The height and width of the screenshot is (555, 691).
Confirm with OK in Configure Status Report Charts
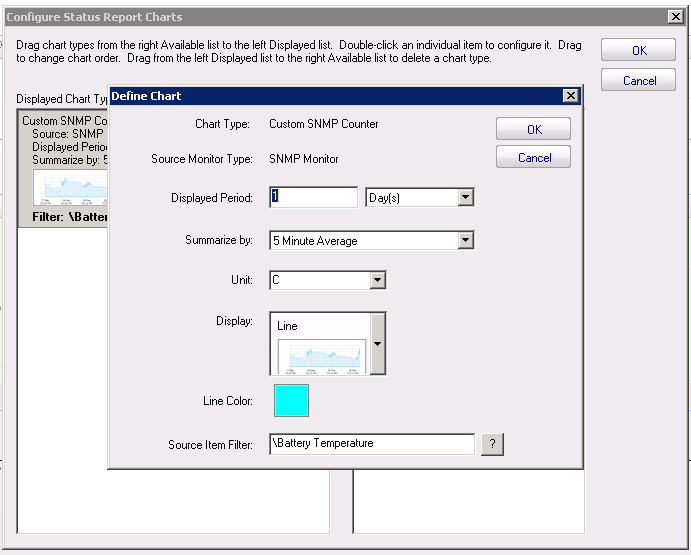(638, 51)
